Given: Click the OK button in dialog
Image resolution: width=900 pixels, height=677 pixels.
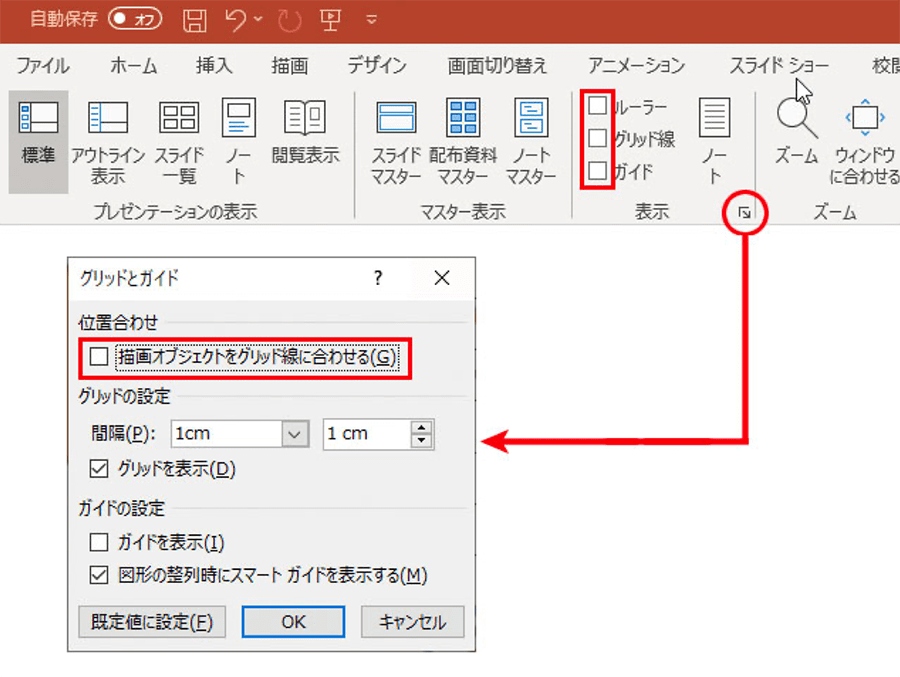Looking at the screenshot, I should (x=293, y=621).
